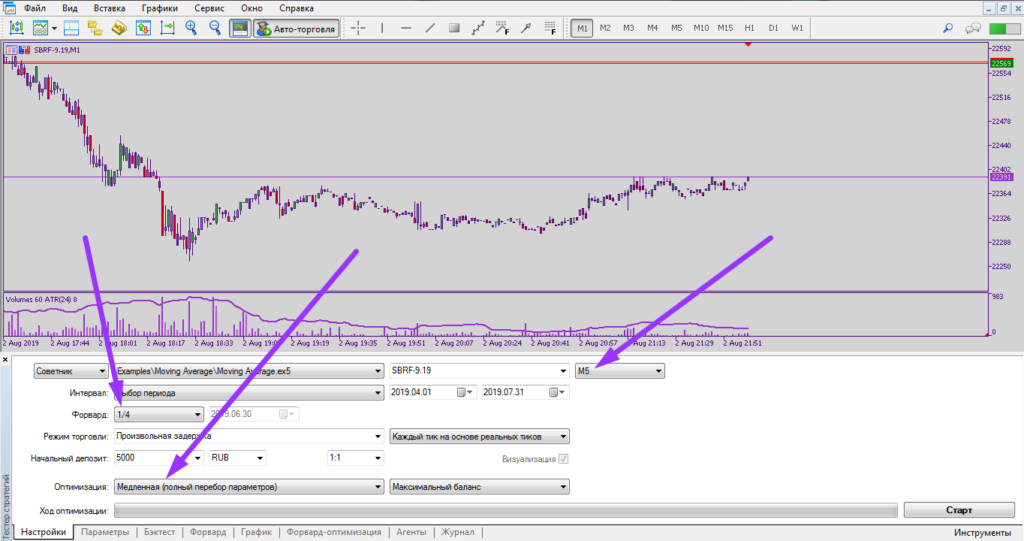Switch chart to M1 timeframe
Screen dimensions: 1024x541
point(582,28)
